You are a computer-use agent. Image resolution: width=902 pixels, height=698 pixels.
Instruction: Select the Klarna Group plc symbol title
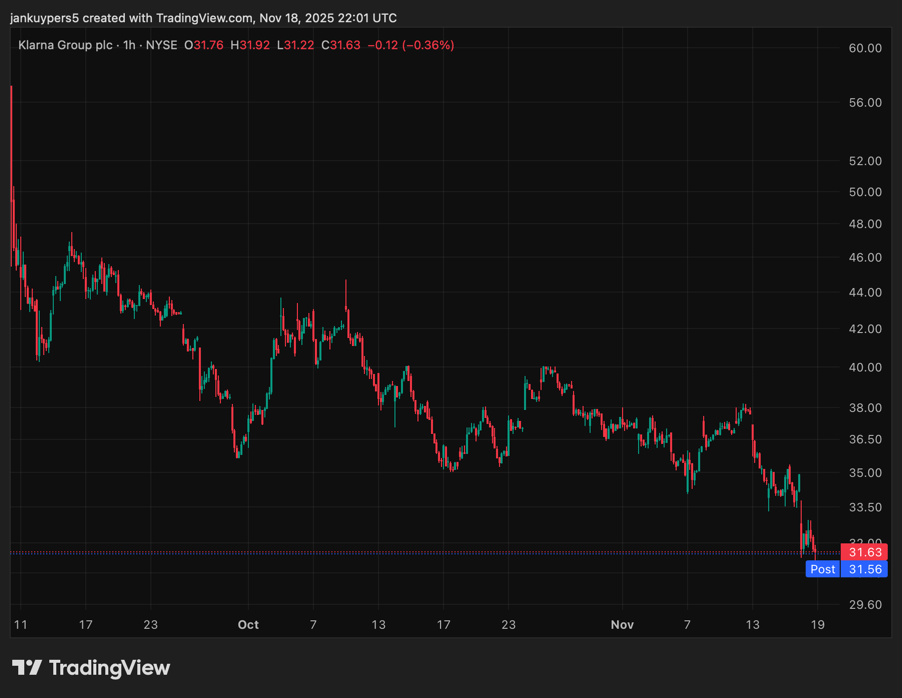click(x=66, y=45)
